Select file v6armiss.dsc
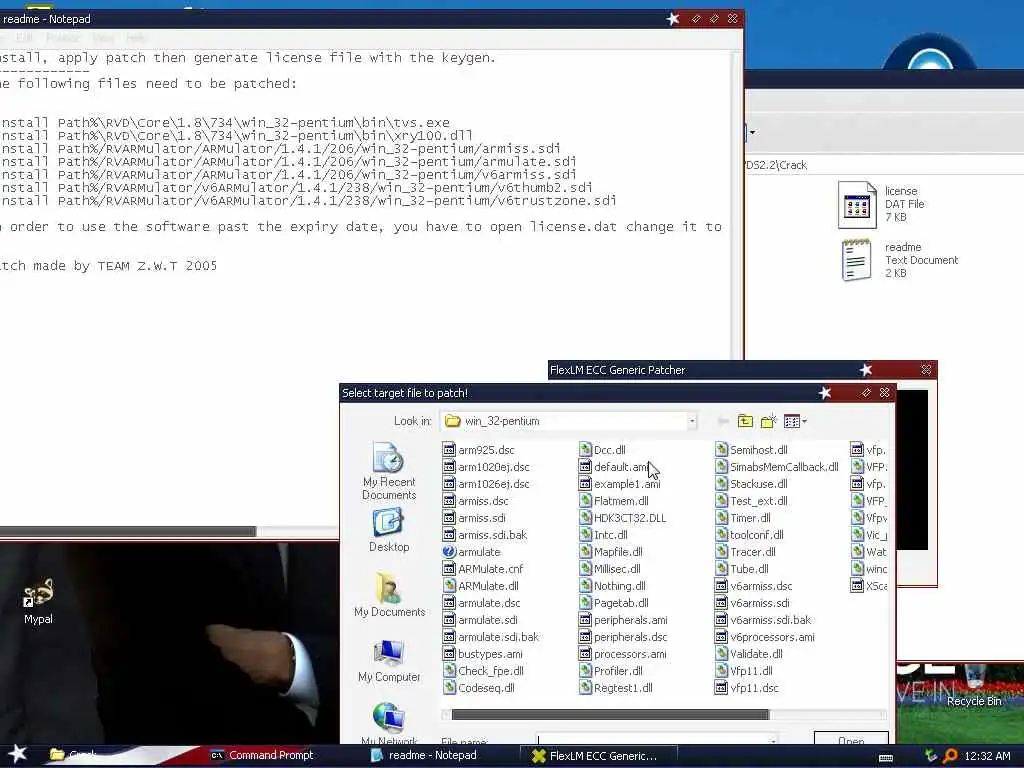 point(754,586)
